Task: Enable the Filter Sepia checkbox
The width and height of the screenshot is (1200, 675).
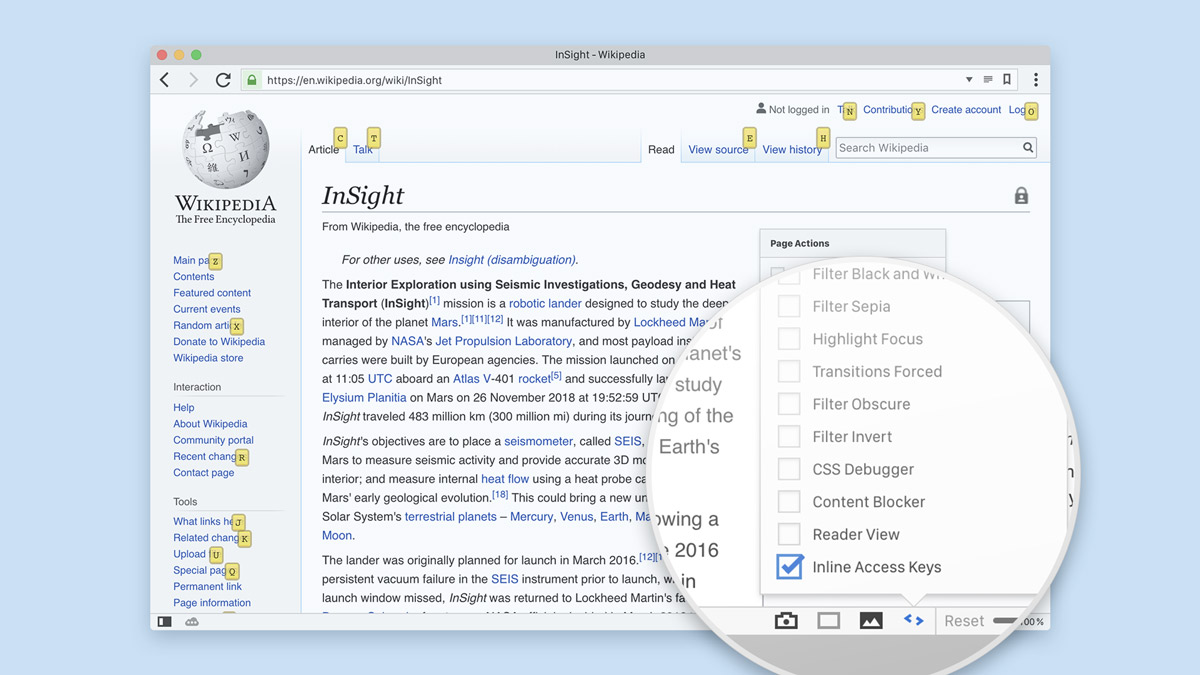Action: [789, 307]
